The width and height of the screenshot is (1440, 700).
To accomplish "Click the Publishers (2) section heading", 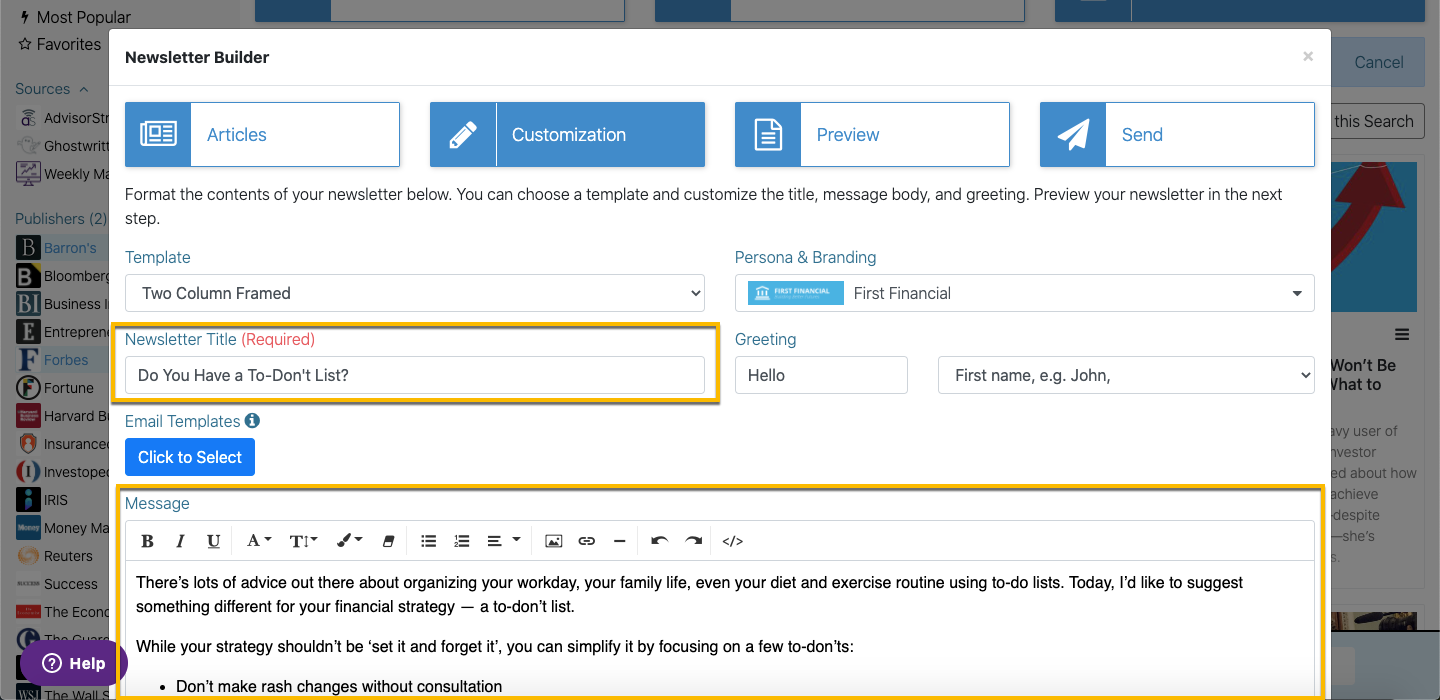I will [x=61, y=218].
